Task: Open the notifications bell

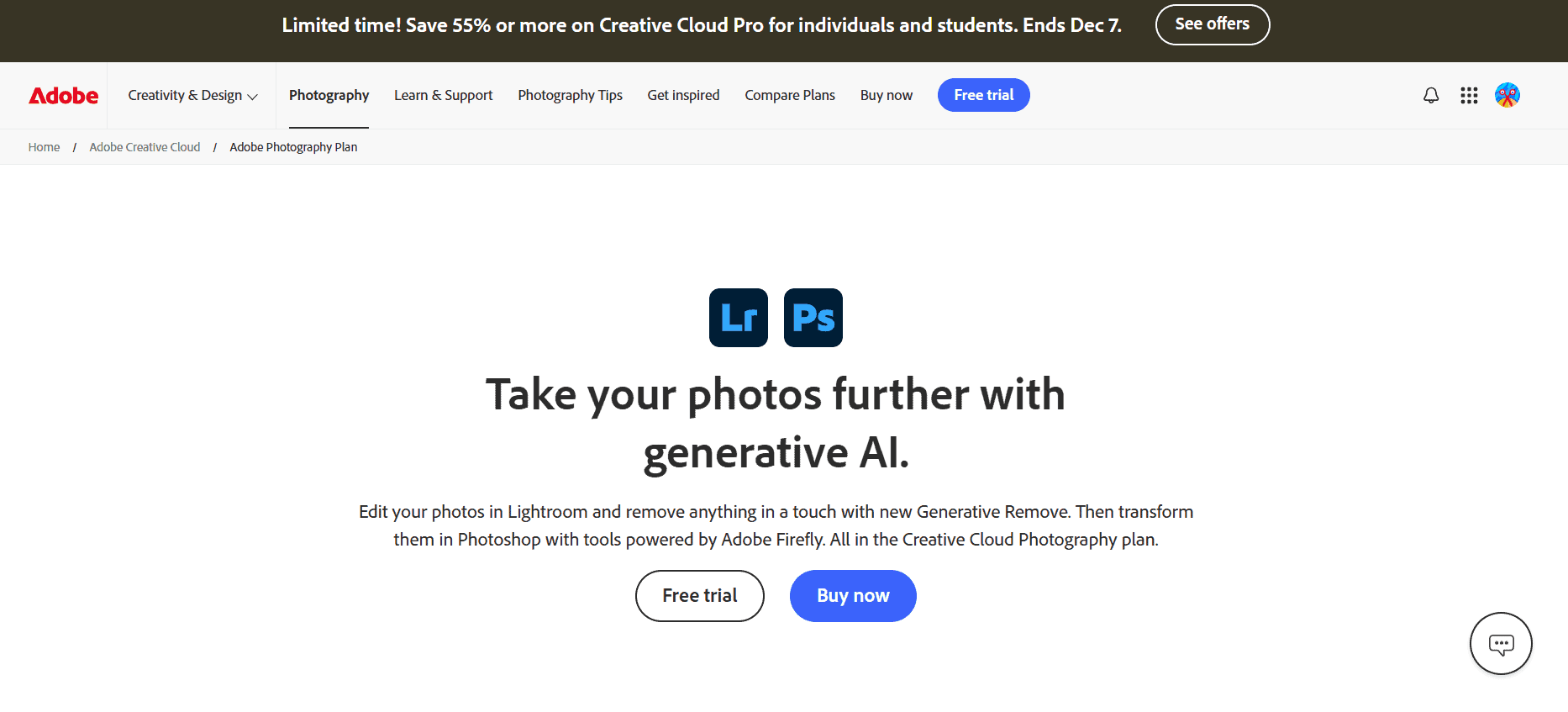Action: click(x=1431, y=95)
